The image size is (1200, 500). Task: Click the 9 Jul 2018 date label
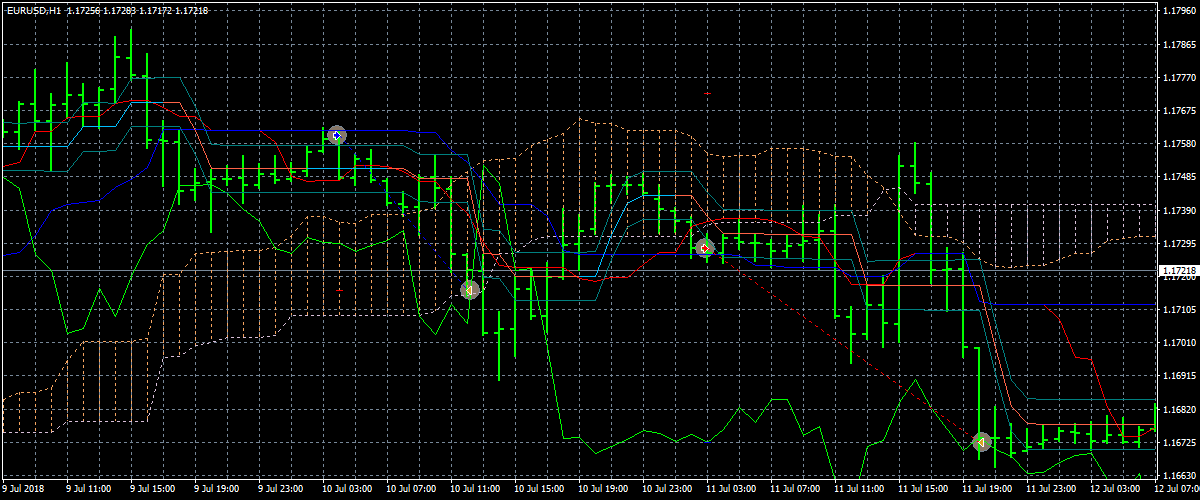(x=24, y=490)
